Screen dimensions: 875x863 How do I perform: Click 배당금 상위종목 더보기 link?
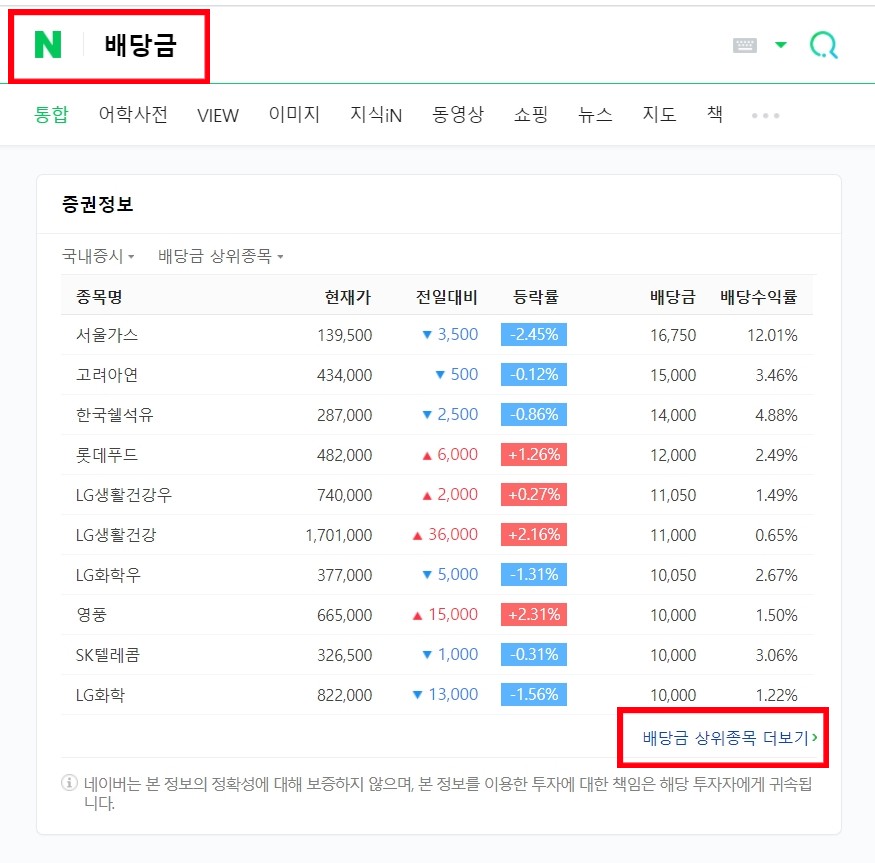pyautogui.click(x=730, y=738)
